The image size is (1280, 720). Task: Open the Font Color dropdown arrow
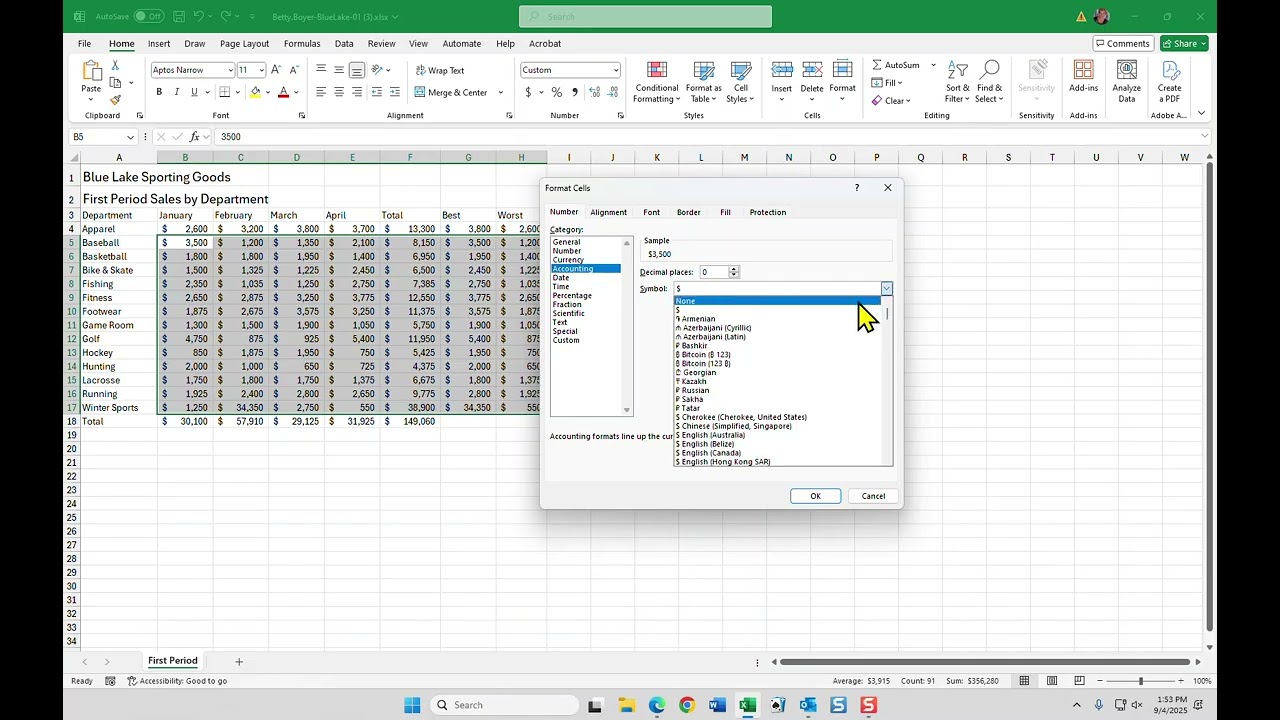coord(296,93)
